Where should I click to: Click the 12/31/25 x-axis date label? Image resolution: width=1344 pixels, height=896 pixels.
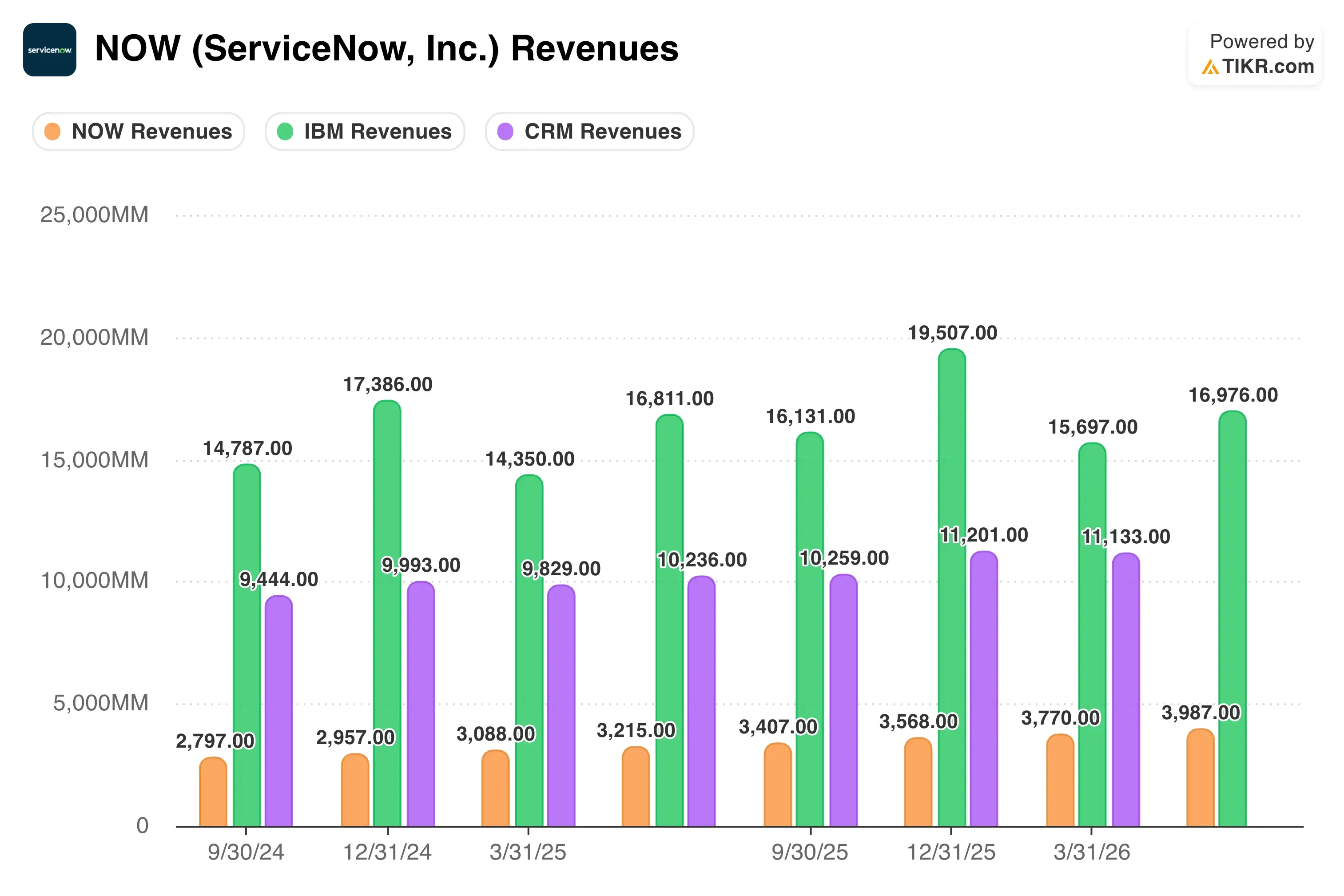pos(951,852)
